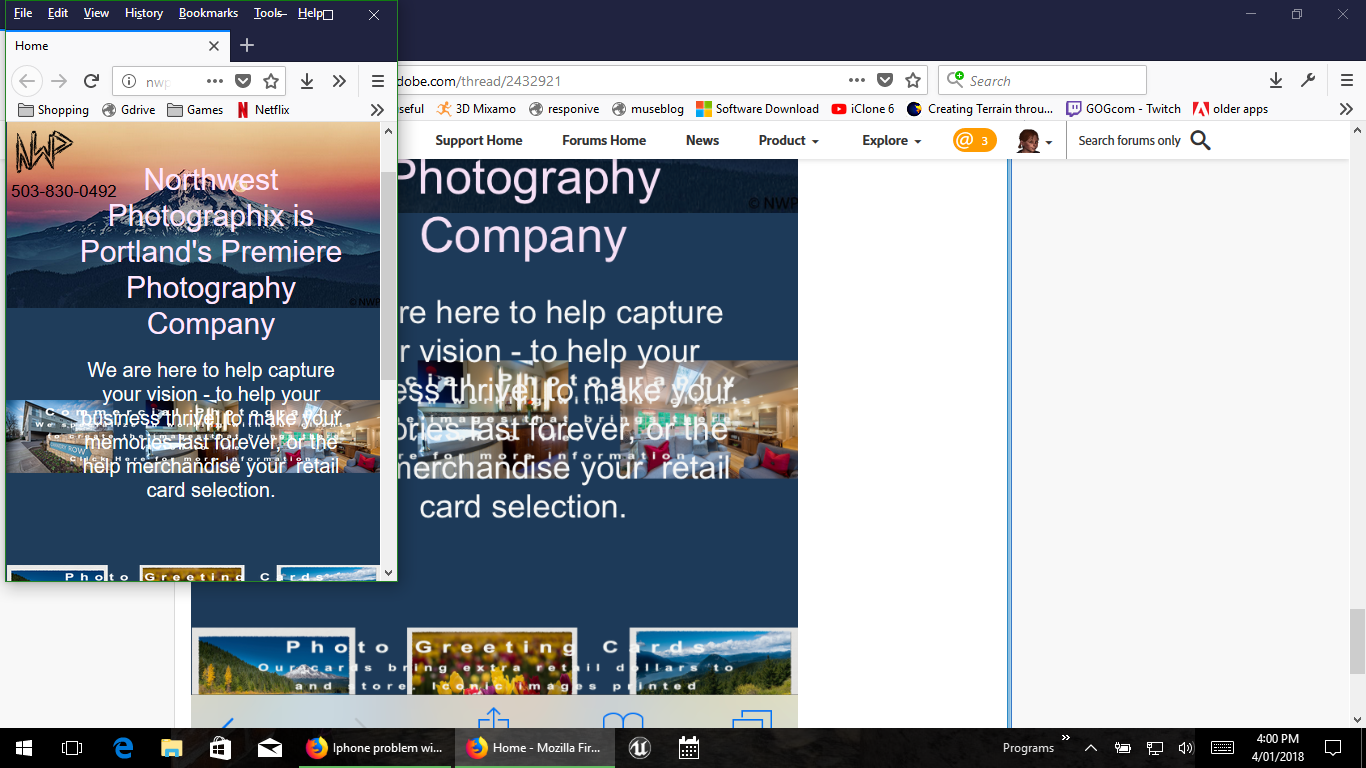This screenshot has width=1366, height=768.
Task: Save to Pocket in Home window
Action: coord(243,81)
